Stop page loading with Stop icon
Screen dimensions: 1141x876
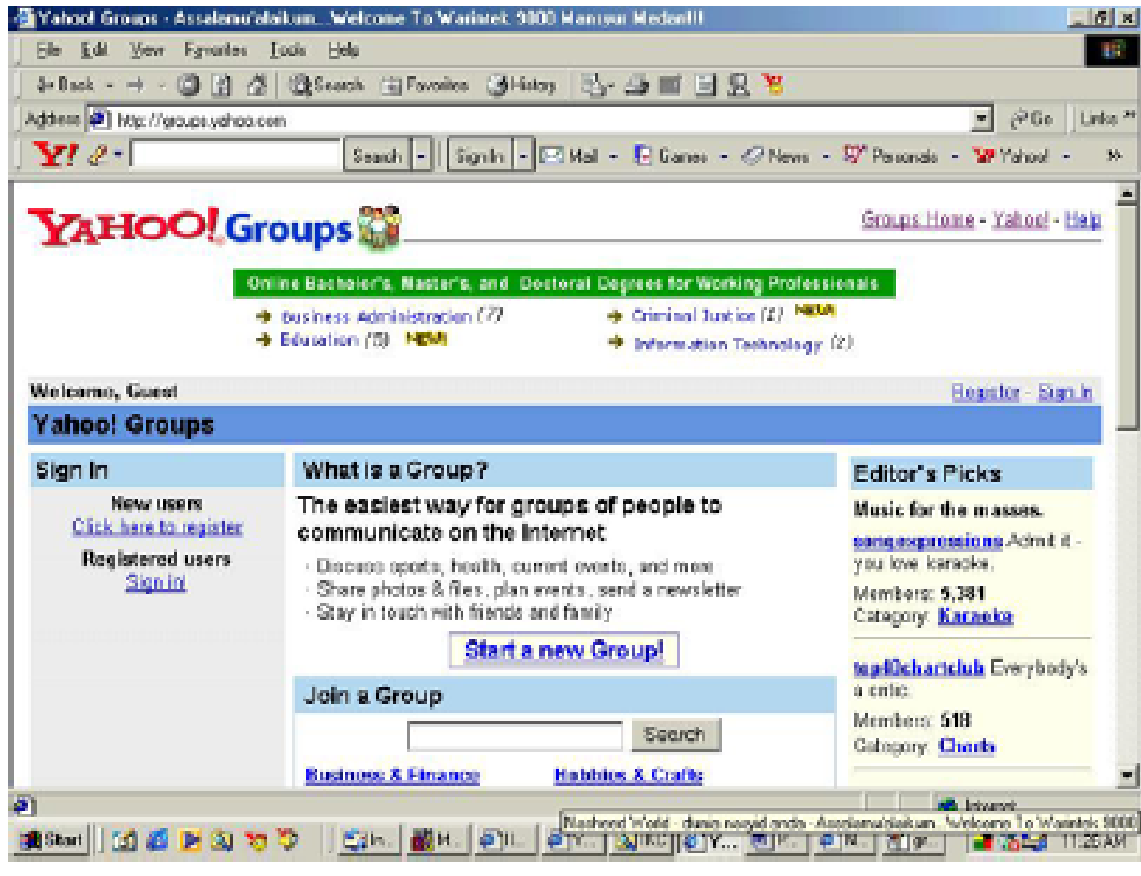click(188, 85)
